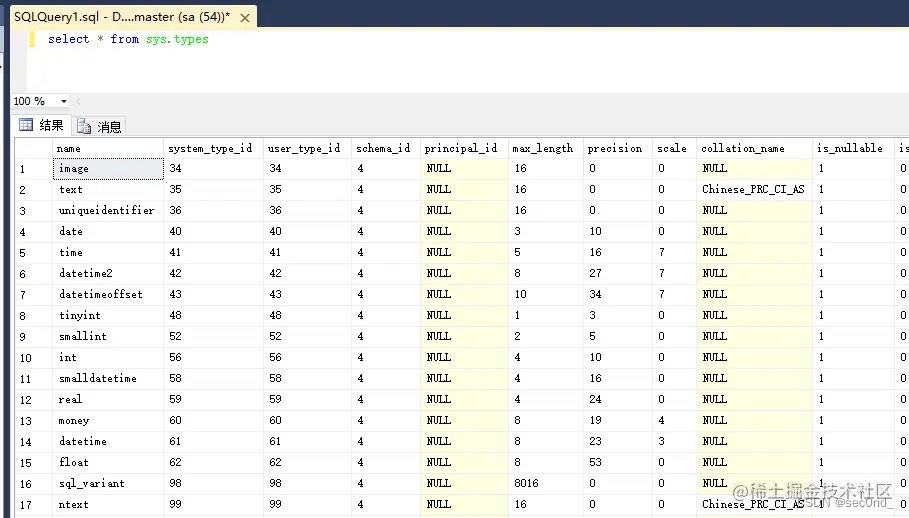Switch to the 消息 messages tab
The height and width of the screenshot is (518, 909).
tap(99, 126)
